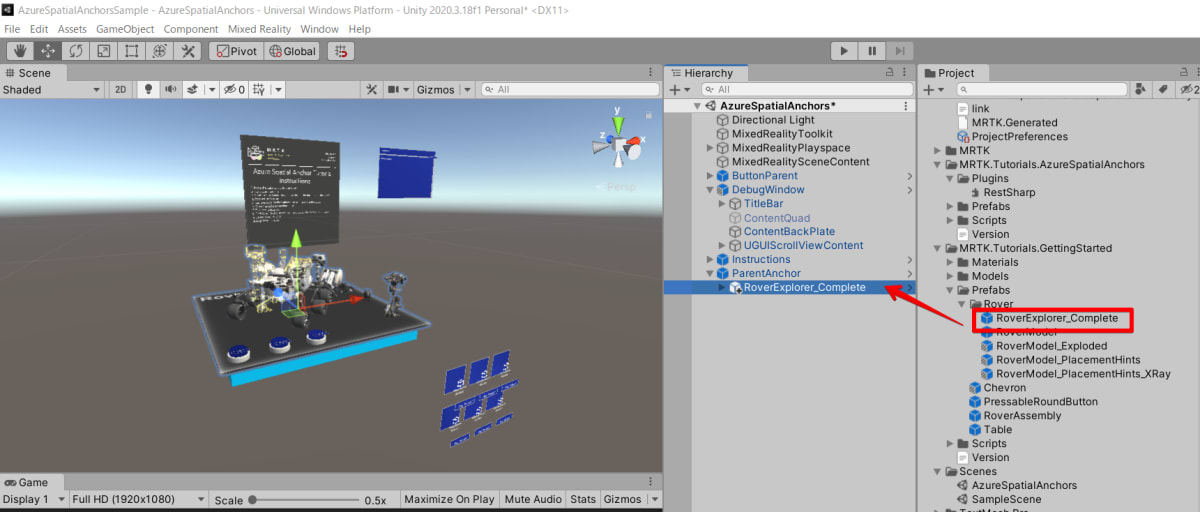Expand MixedRealityPlayspace object
Viewport: 1200px width, 512px height.
[710, 148]
